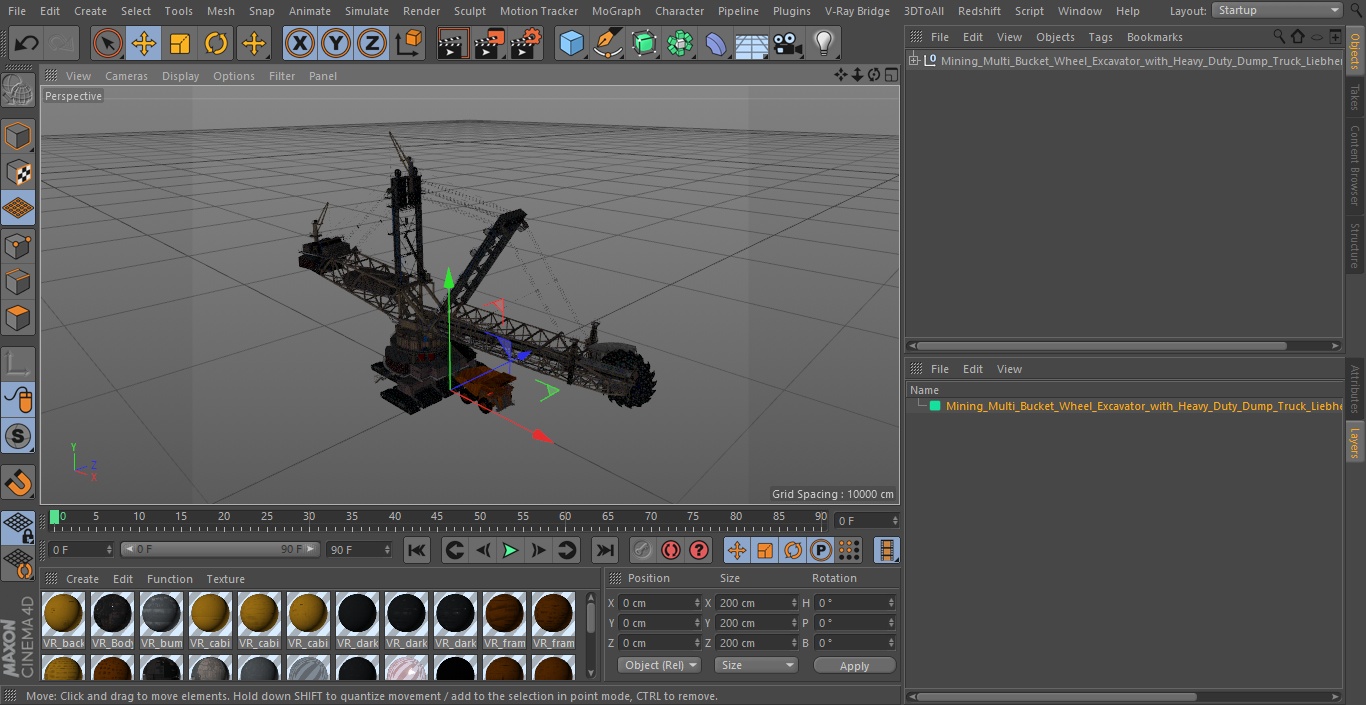
Task: Toggle Rotation keyframe recording button
Action: pyautogui.click(x=793, y=550)
